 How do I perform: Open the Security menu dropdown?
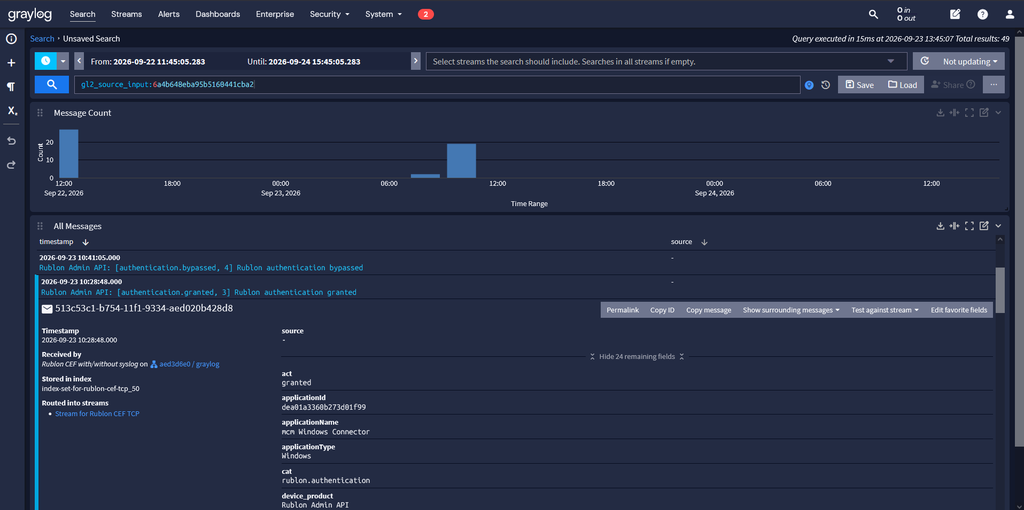tap(330, 14)
